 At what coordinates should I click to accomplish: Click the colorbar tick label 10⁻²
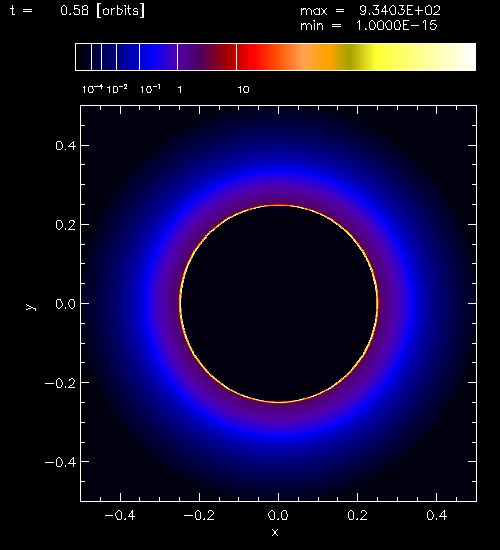117,89
